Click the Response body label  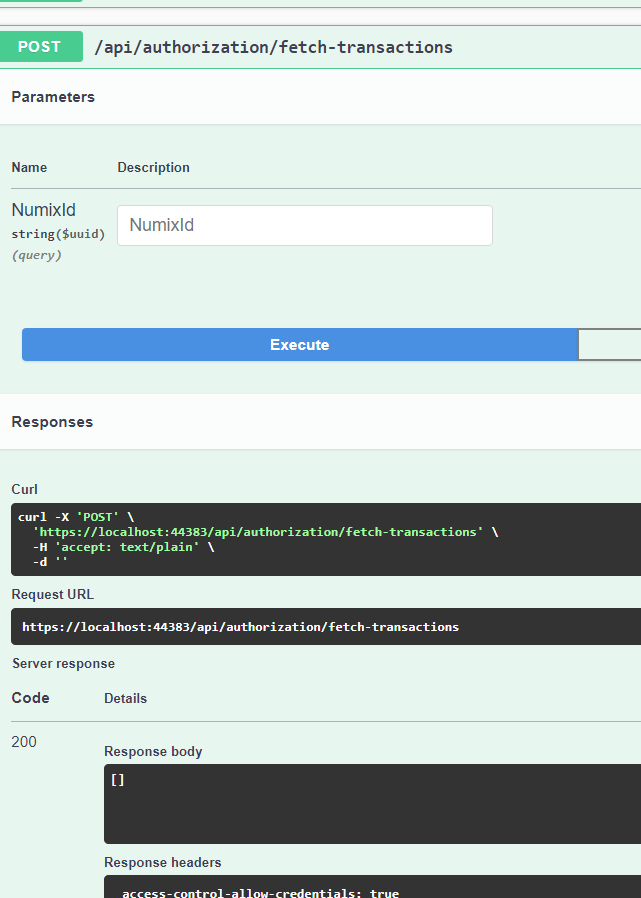tap(153, 751)
